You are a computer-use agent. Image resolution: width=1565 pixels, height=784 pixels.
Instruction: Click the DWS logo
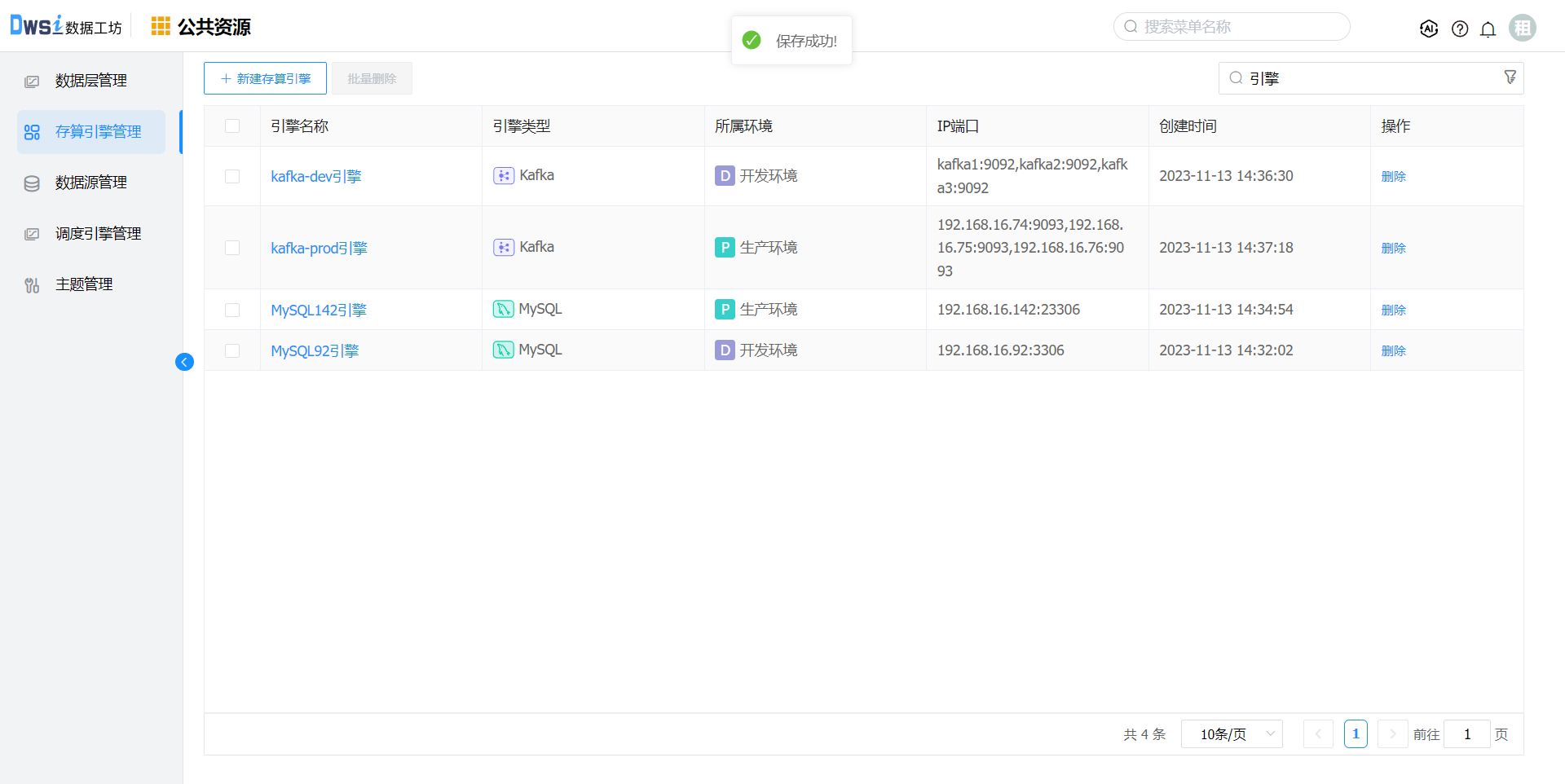pyautogui.click(x=37, y=26)
